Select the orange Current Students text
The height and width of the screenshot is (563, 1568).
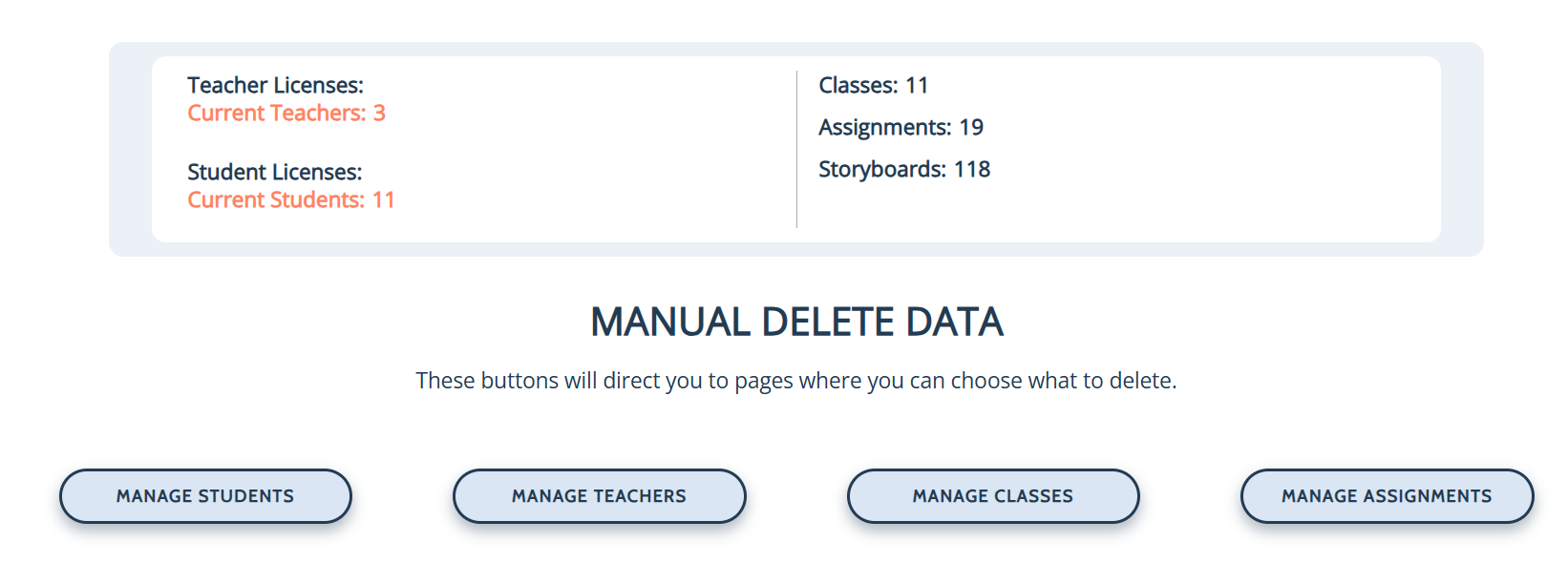[x=275, y=199]
